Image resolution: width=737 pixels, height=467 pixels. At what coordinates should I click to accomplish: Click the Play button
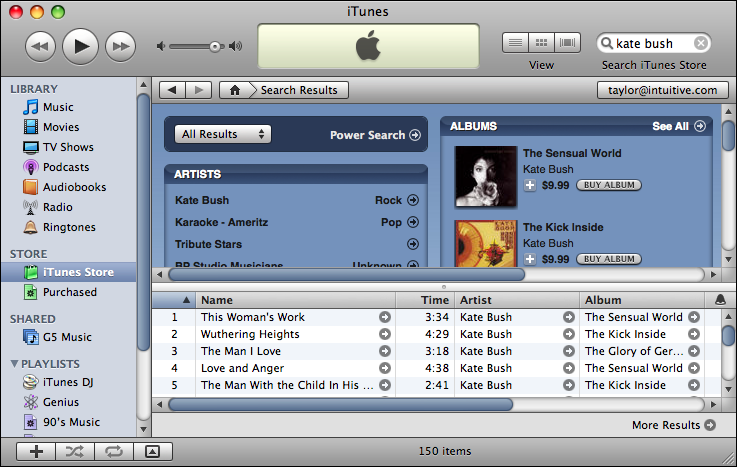point(80,46)
